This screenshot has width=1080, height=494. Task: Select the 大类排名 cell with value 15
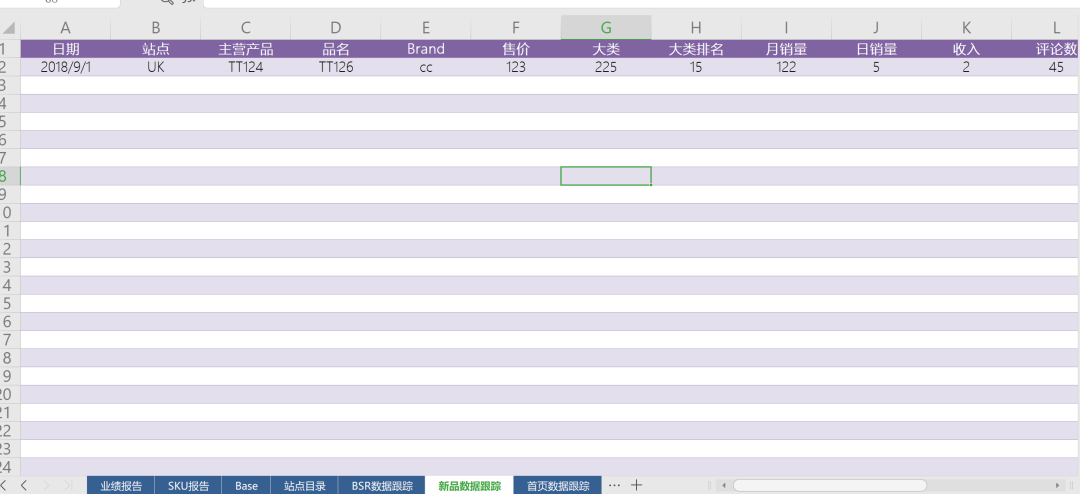pos(696,67)
